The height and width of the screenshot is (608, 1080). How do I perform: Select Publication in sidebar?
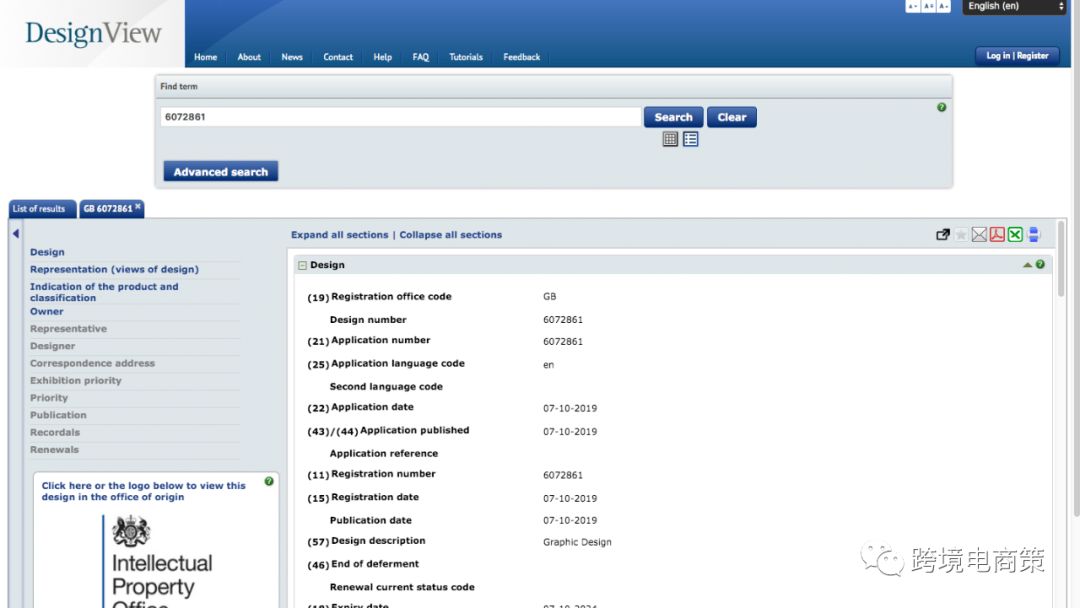pyautogui.click(x=58, y=415)
